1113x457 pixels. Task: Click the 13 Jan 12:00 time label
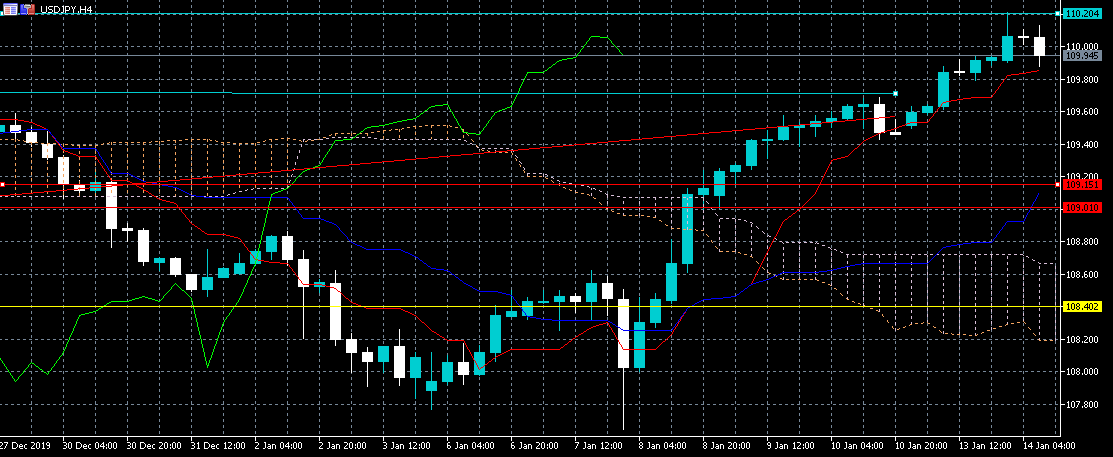click(x=985, y=448)
